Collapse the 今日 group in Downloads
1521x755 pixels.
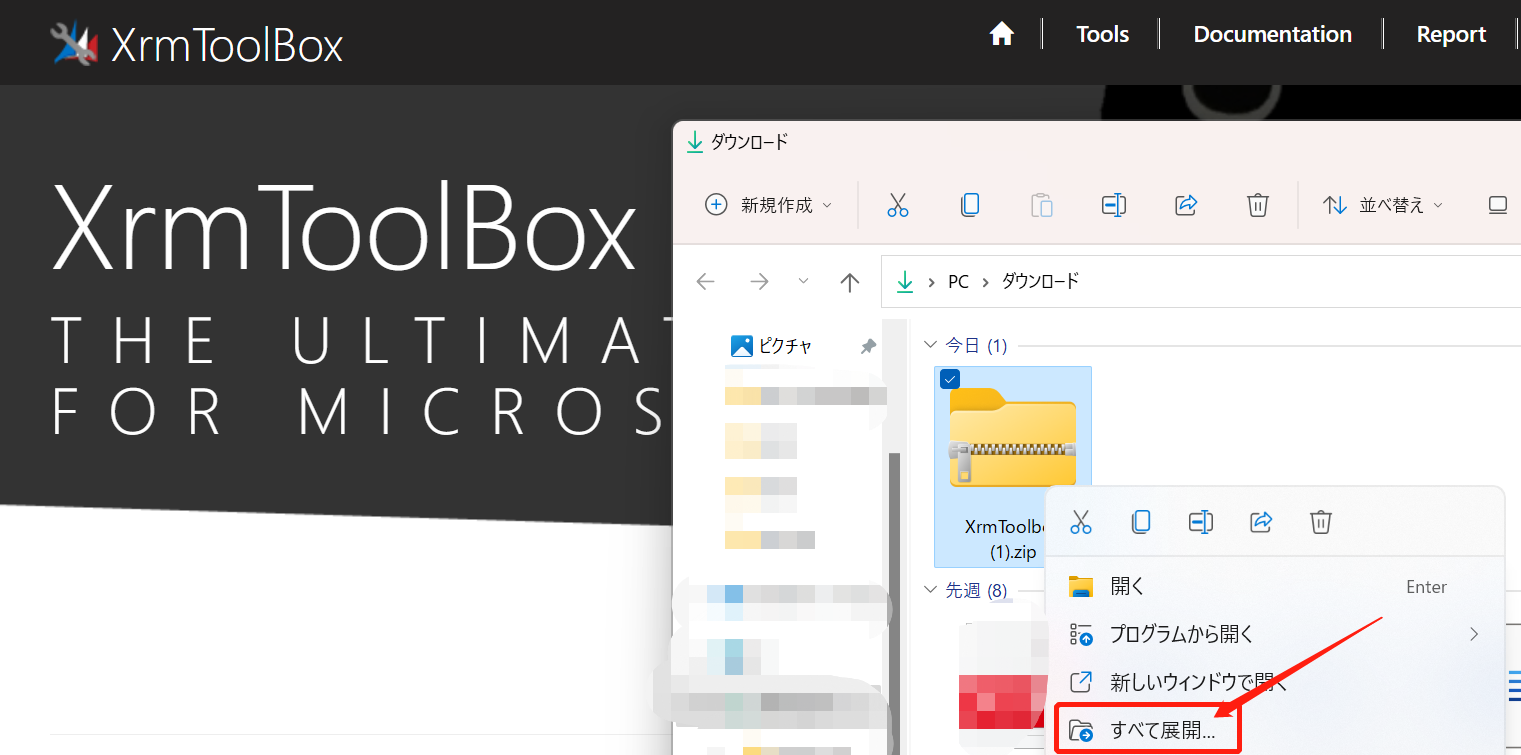pos(930,345)
